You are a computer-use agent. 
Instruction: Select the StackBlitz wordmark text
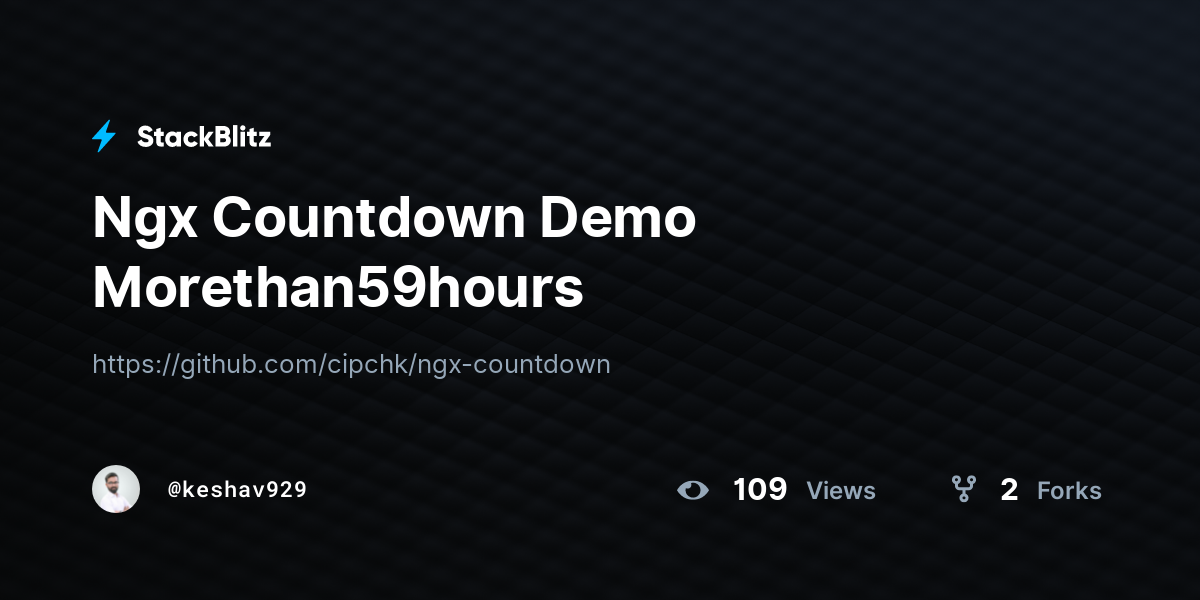[204, 137]
